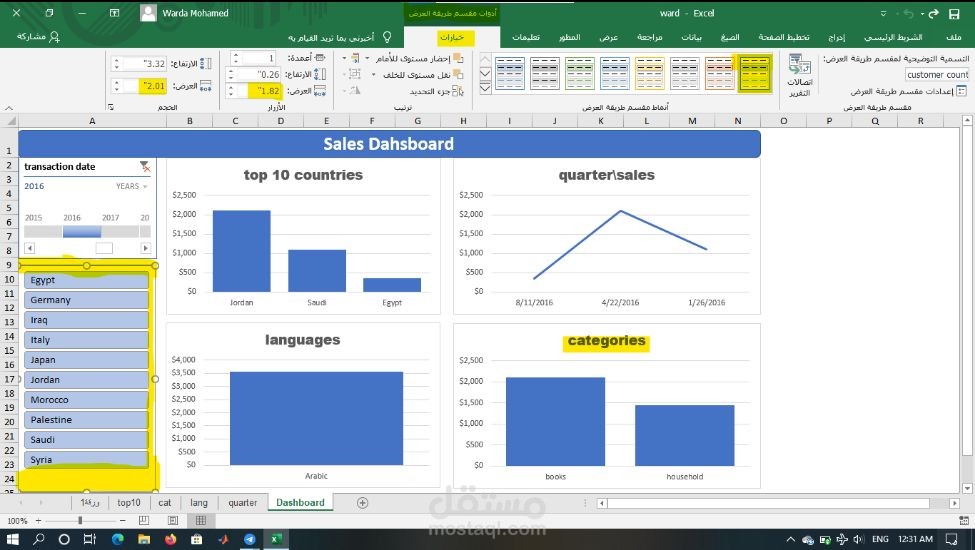This screenshot has width=975, height=550.
Task: Switch to the Page Layout (تخطيط الصفحة) tab
Action: coord(783,37)
